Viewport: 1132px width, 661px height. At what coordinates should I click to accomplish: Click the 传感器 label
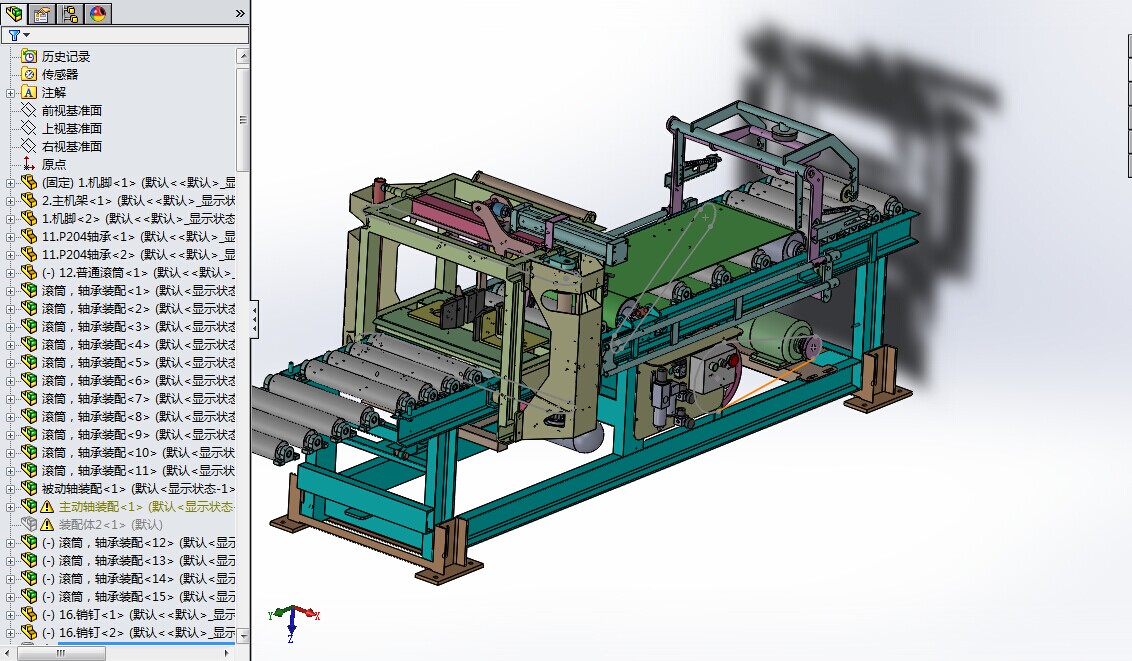tap(60, 74)
